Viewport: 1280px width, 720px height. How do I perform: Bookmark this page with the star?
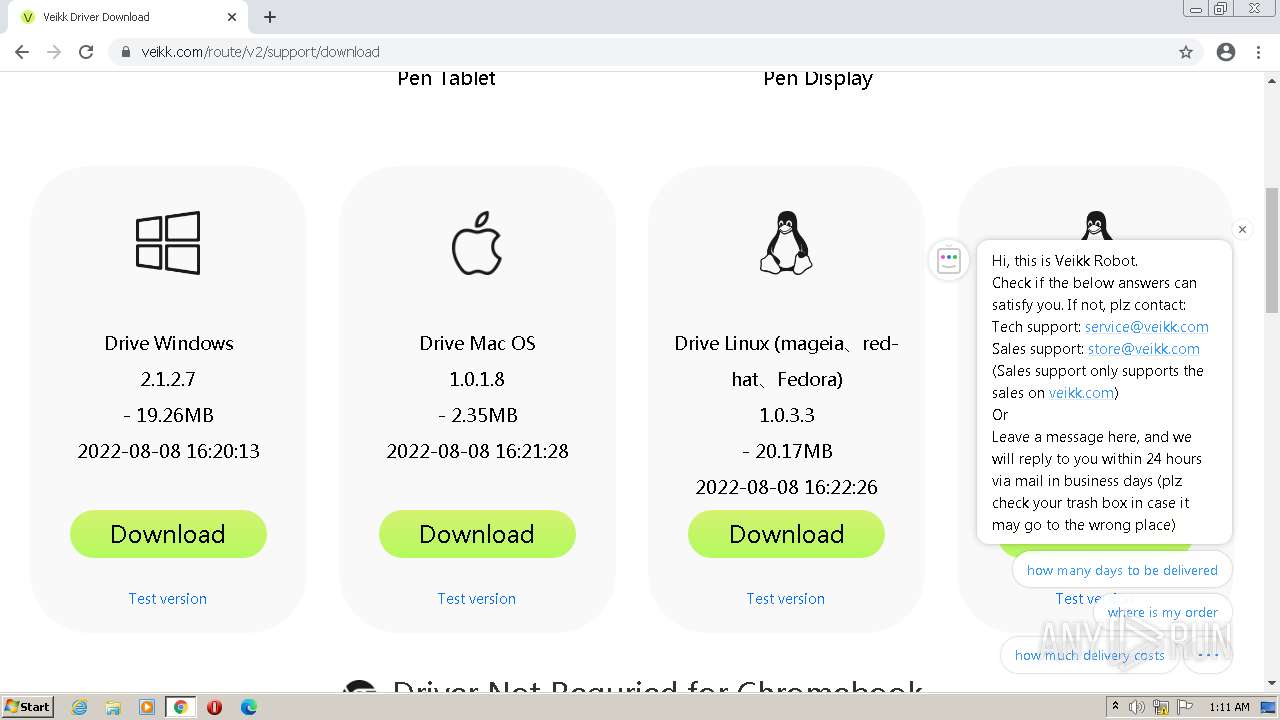(x=1186, y=52)
